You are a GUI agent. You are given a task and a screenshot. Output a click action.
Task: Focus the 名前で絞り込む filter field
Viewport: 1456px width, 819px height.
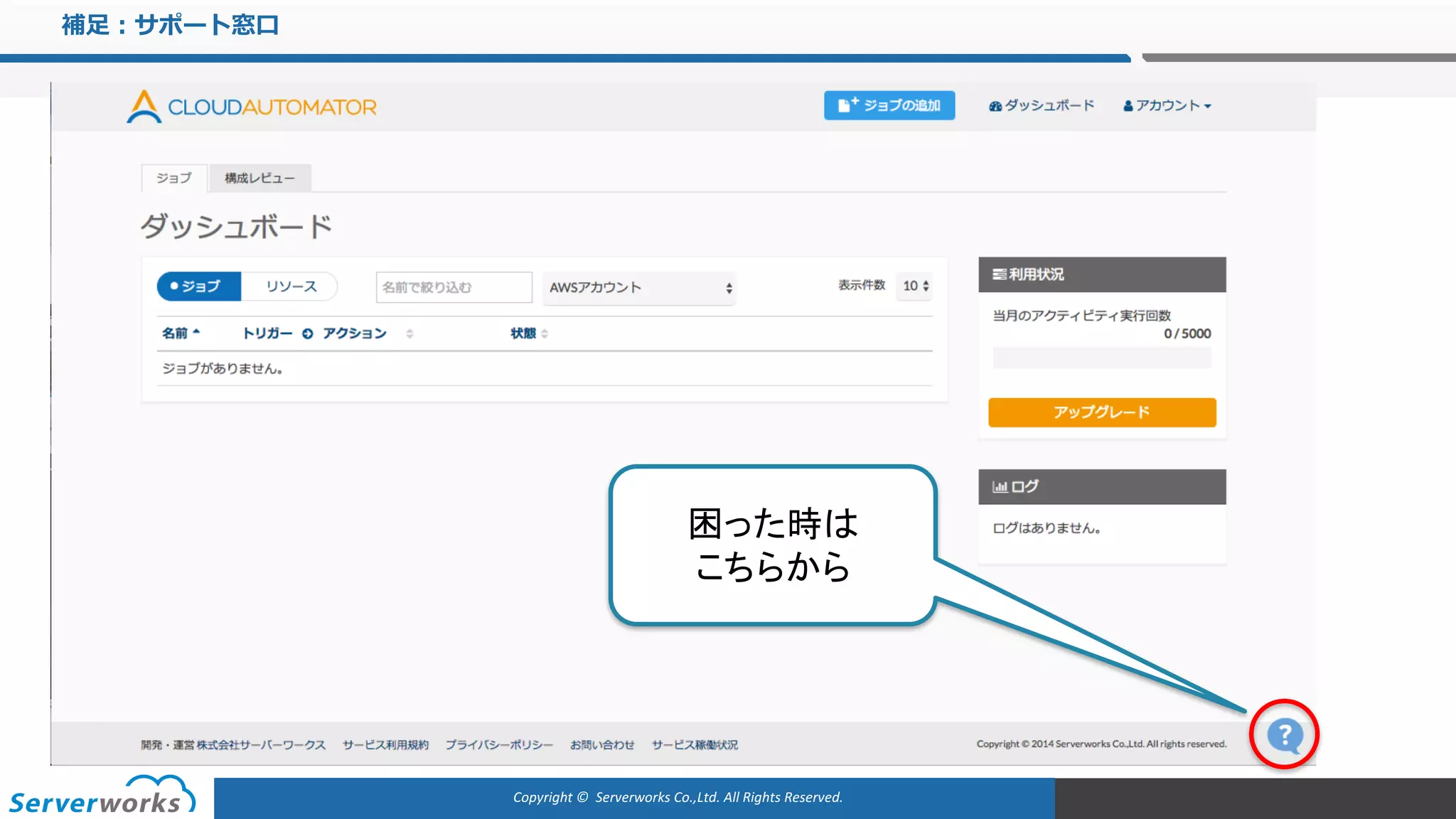pyautogui.click(x=454, y=287)
